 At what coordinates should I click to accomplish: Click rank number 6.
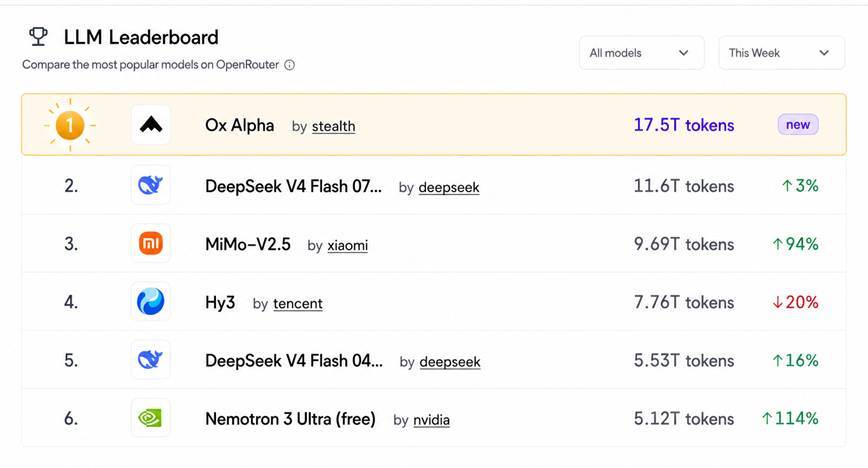71,418
